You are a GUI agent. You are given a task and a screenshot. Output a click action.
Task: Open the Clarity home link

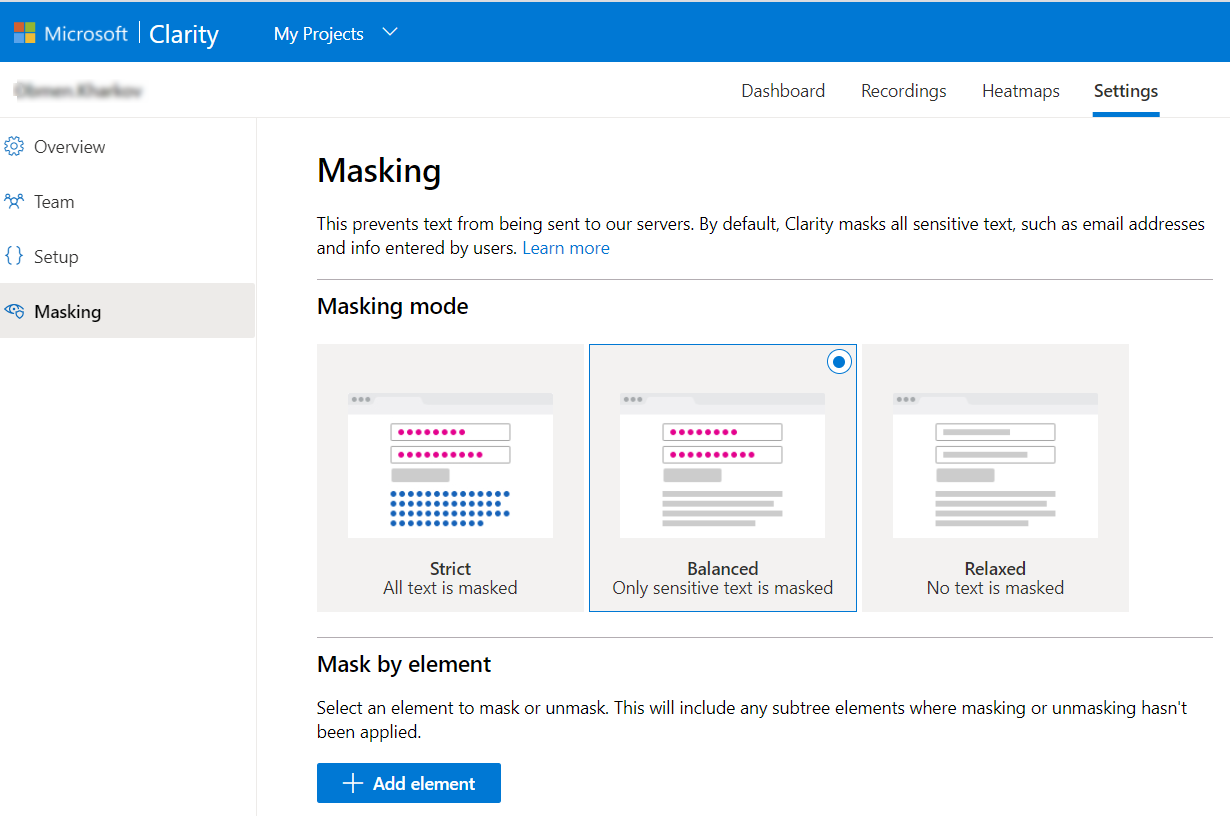[184, 34]
